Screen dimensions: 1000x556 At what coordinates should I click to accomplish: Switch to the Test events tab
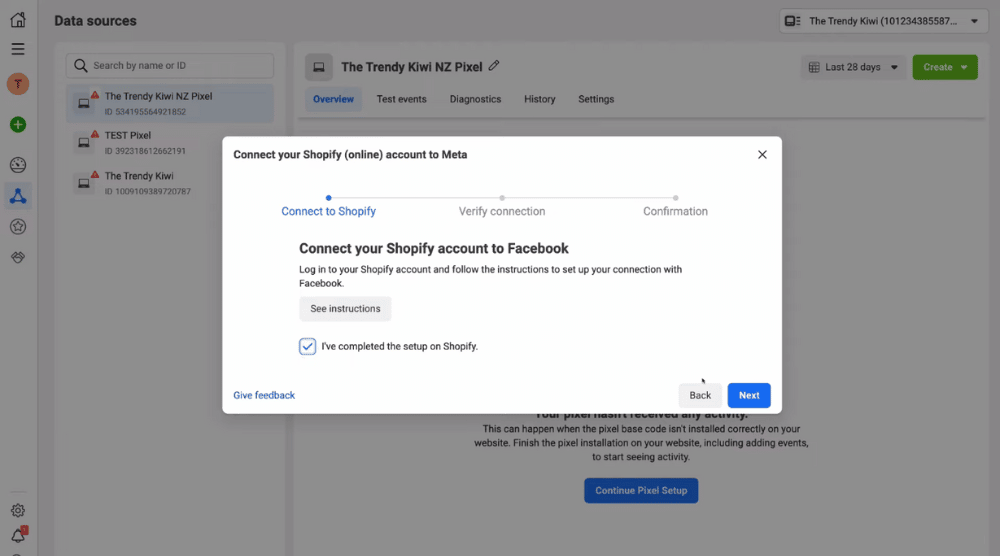(401, 99)
